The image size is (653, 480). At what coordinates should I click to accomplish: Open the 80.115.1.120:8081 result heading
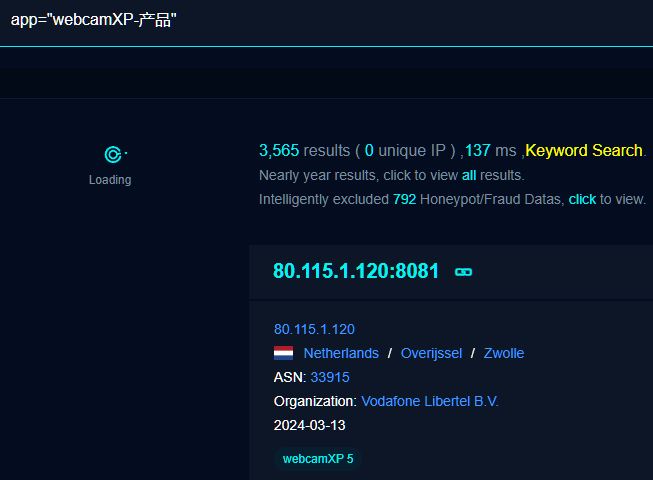coord(355,271)
